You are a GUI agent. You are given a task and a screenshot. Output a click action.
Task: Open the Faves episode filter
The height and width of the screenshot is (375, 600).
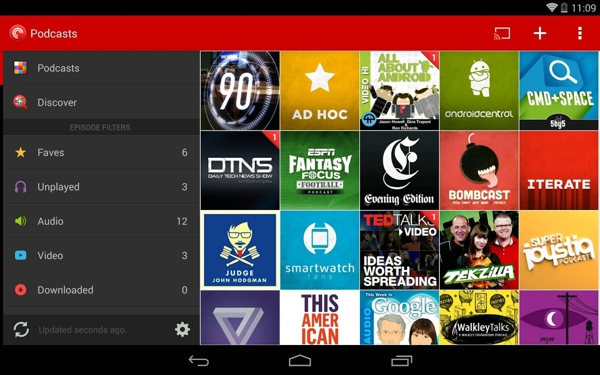[101, 152]
